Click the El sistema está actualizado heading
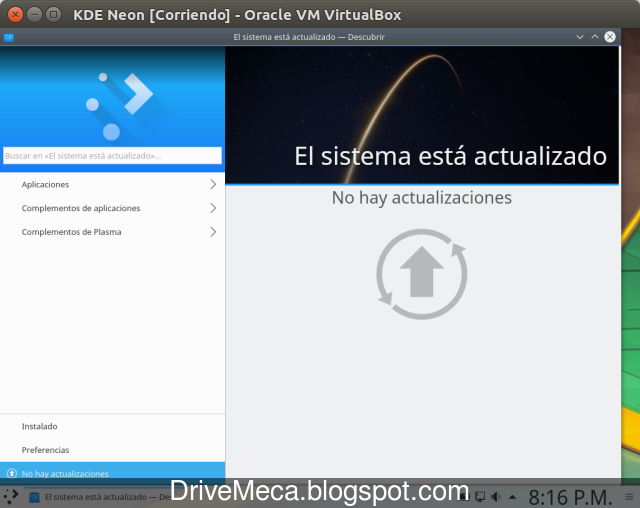This screenshot has width=640, height=508. [x=450, y=156]
